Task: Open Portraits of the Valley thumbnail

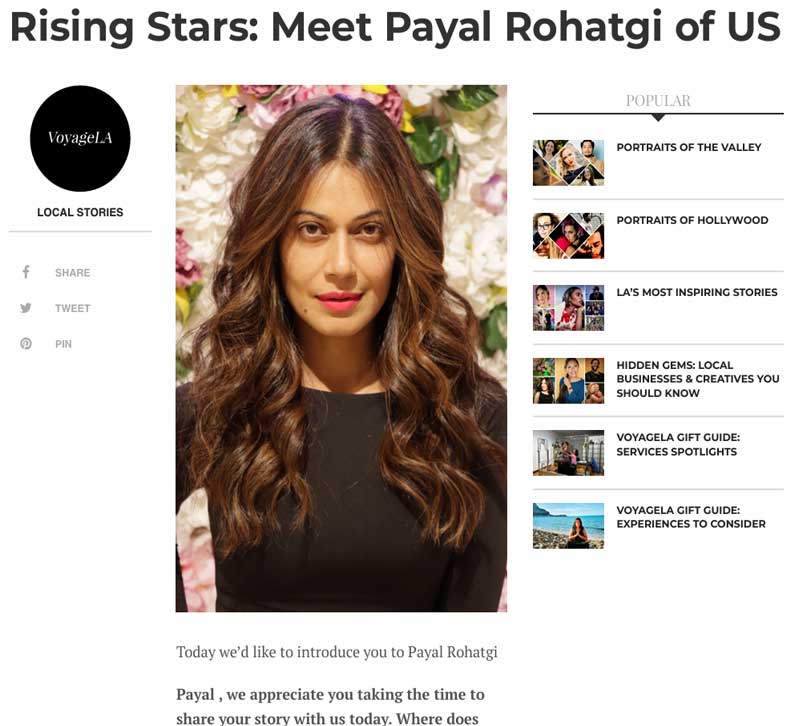Action: (x=568, y=163)
